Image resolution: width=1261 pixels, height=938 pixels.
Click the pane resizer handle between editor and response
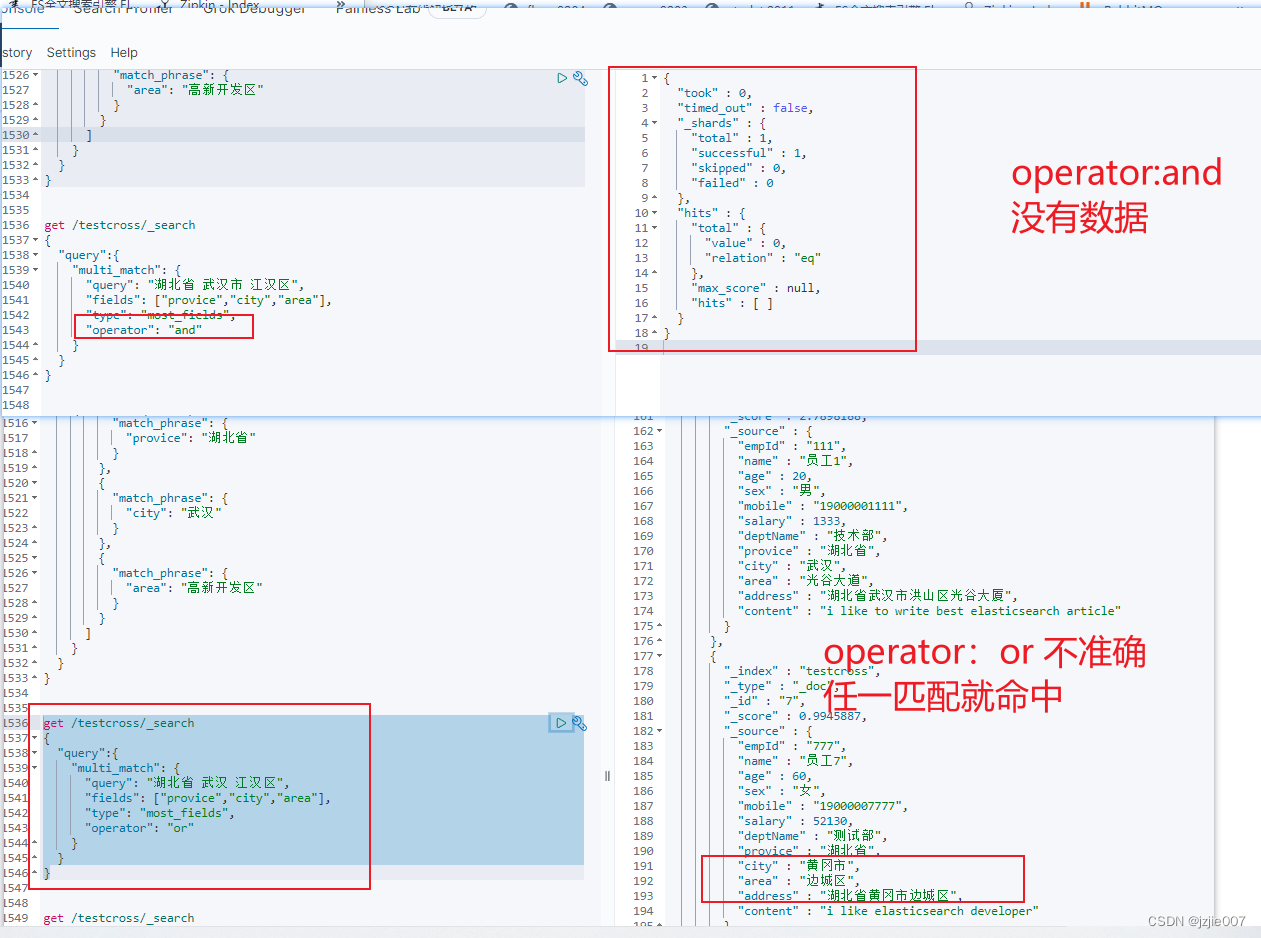point(607,776)
